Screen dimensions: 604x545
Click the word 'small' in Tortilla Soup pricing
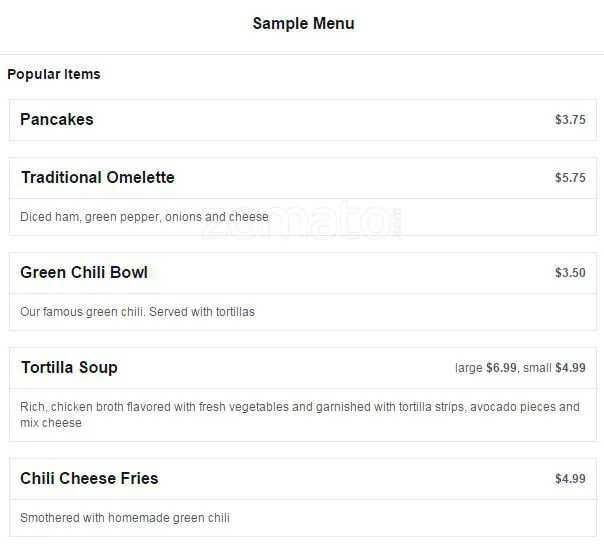click(x=536, y=368)
